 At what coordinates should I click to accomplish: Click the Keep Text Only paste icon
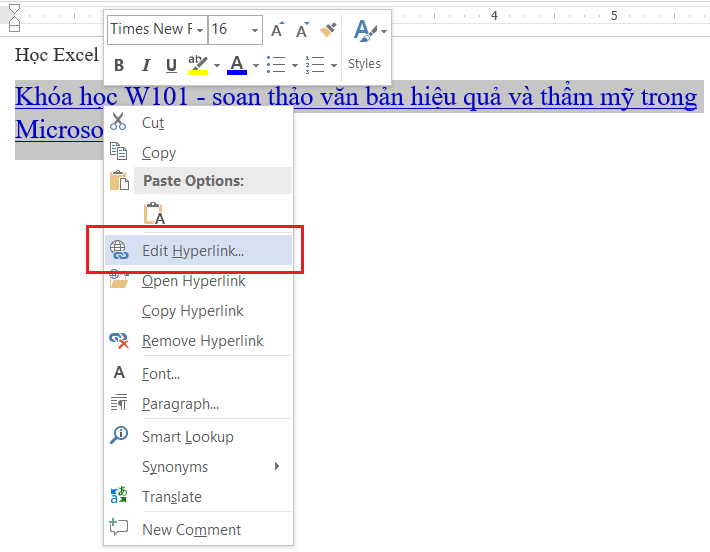(154, 214)
